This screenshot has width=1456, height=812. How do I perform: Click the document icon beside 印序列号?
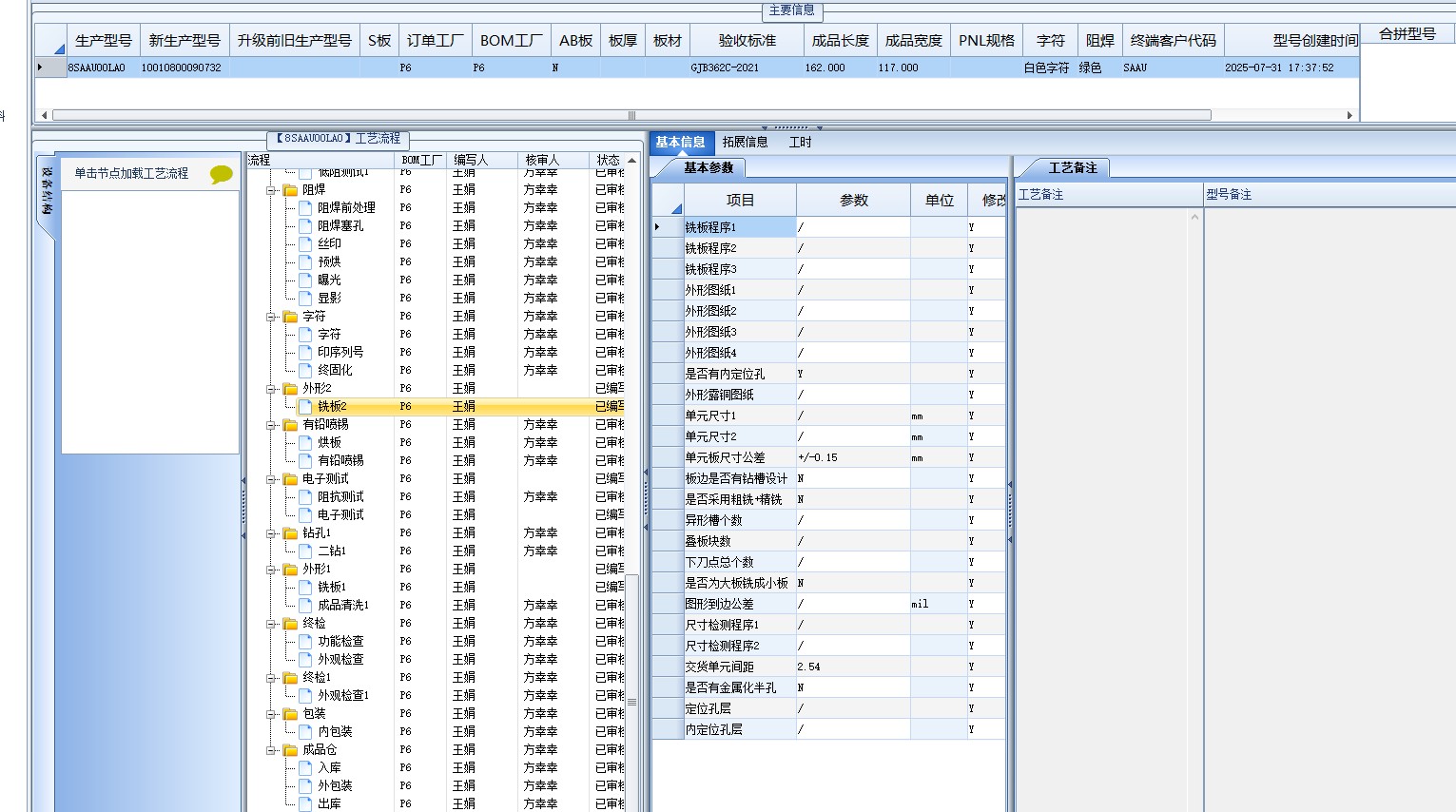pyautogui.click(x=306, y=353)
